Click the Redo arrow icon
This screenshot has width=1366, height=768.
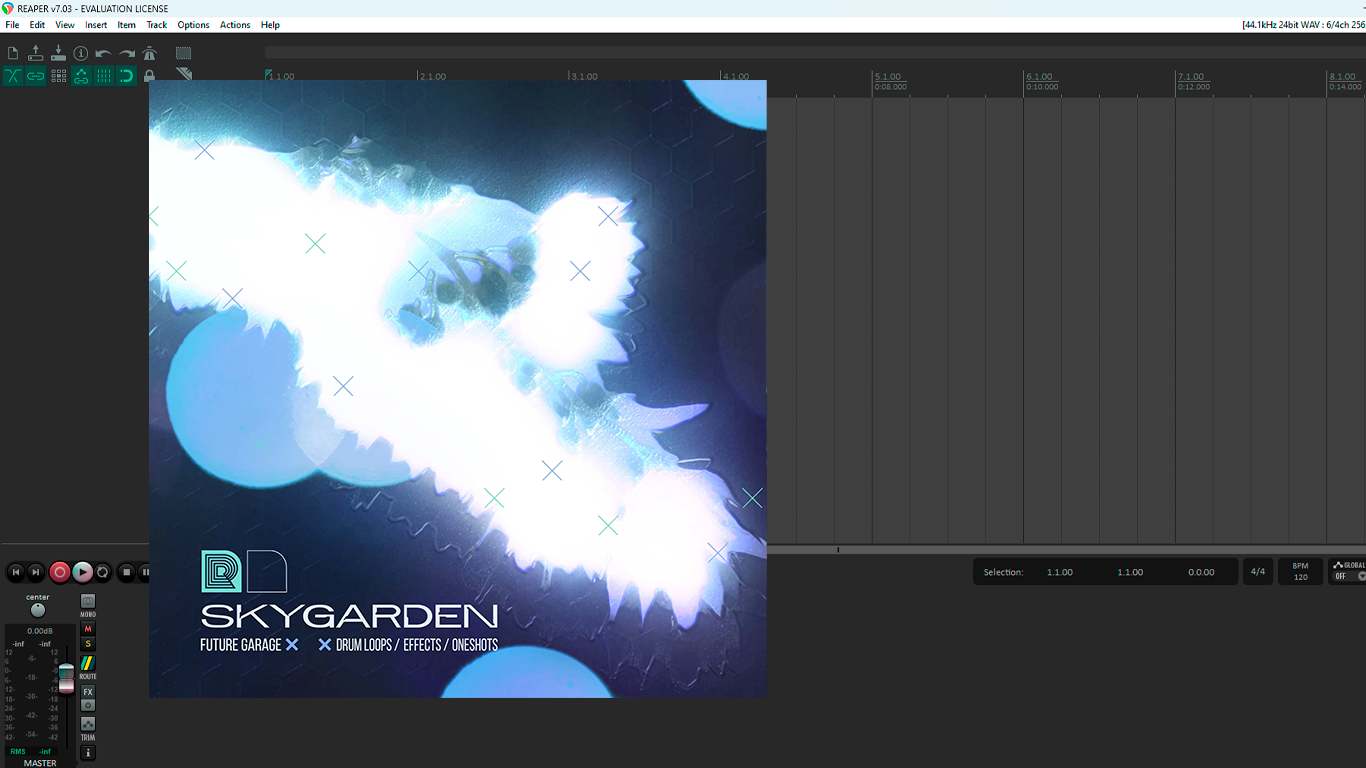coord(127,53)
